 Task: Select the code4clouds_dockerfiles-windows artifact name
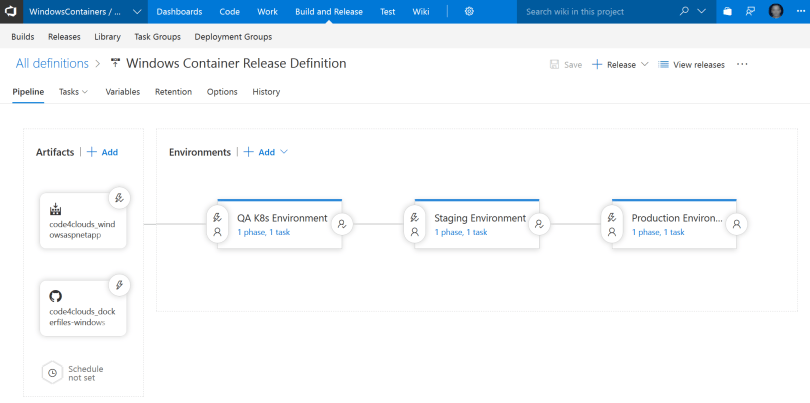pos(82,317)
